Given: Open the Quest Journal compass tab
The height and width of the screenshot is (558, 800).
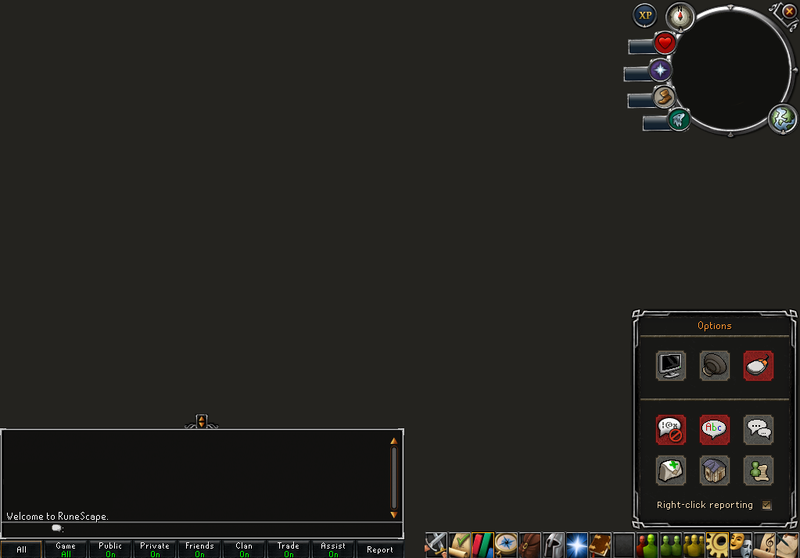Looking at the screenshot, I should [507, 545].
